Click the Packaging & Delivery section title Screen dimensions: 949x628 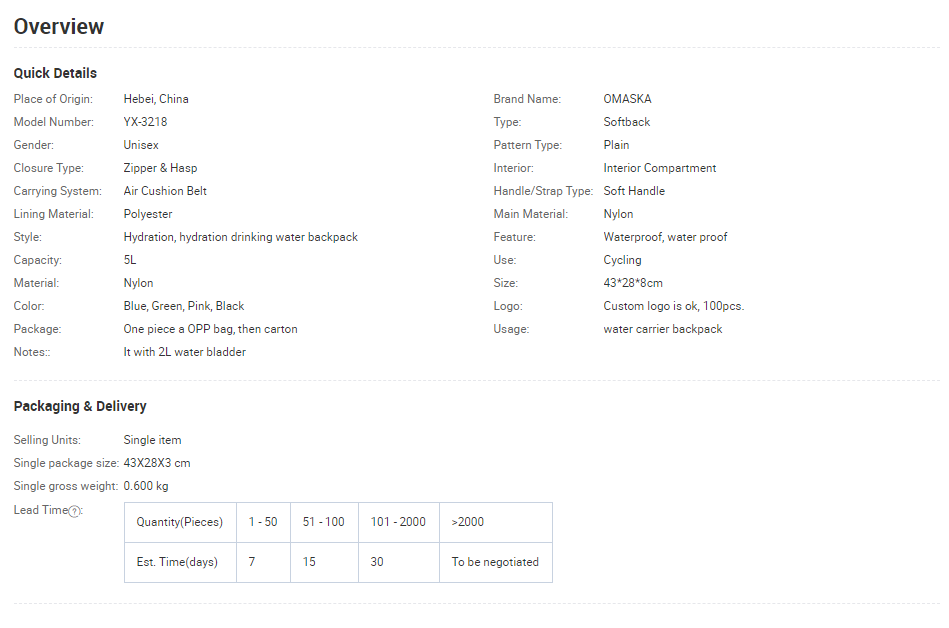(80, 406)
